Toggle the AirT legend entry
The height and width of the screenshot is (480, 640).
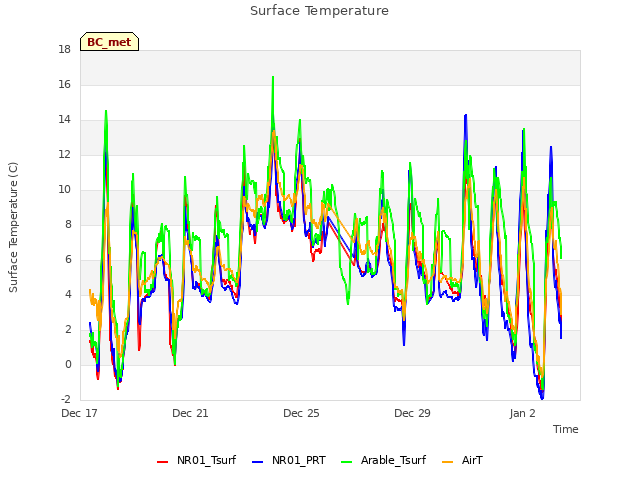[462, 460]
